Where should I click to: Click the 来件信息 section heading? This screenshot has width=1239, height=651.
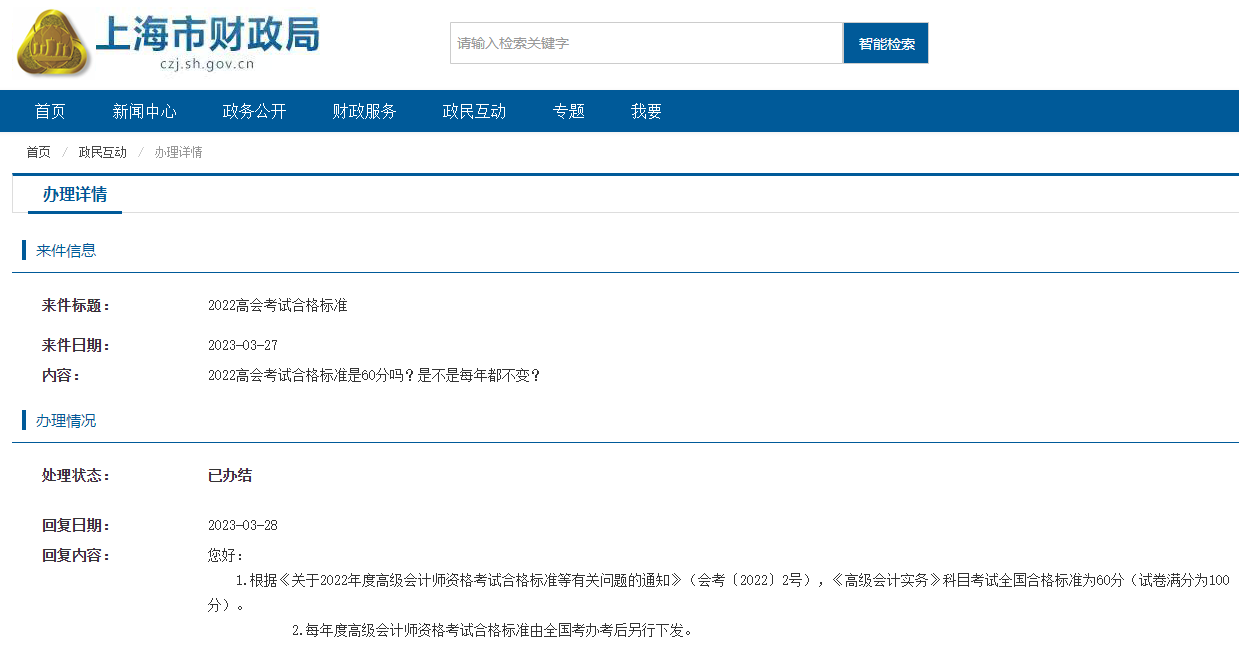pos(69,250)
